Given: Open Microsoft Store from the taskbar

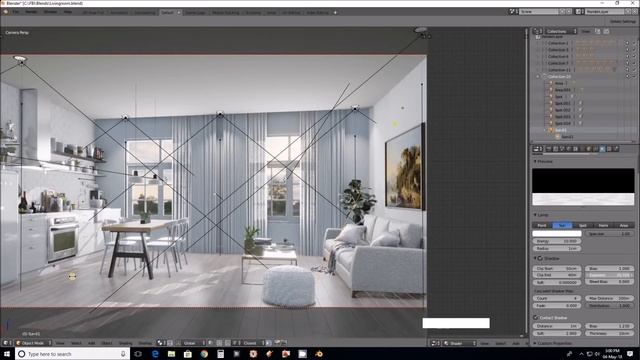Looking at the screenshot, I should (x=188, y=354).
